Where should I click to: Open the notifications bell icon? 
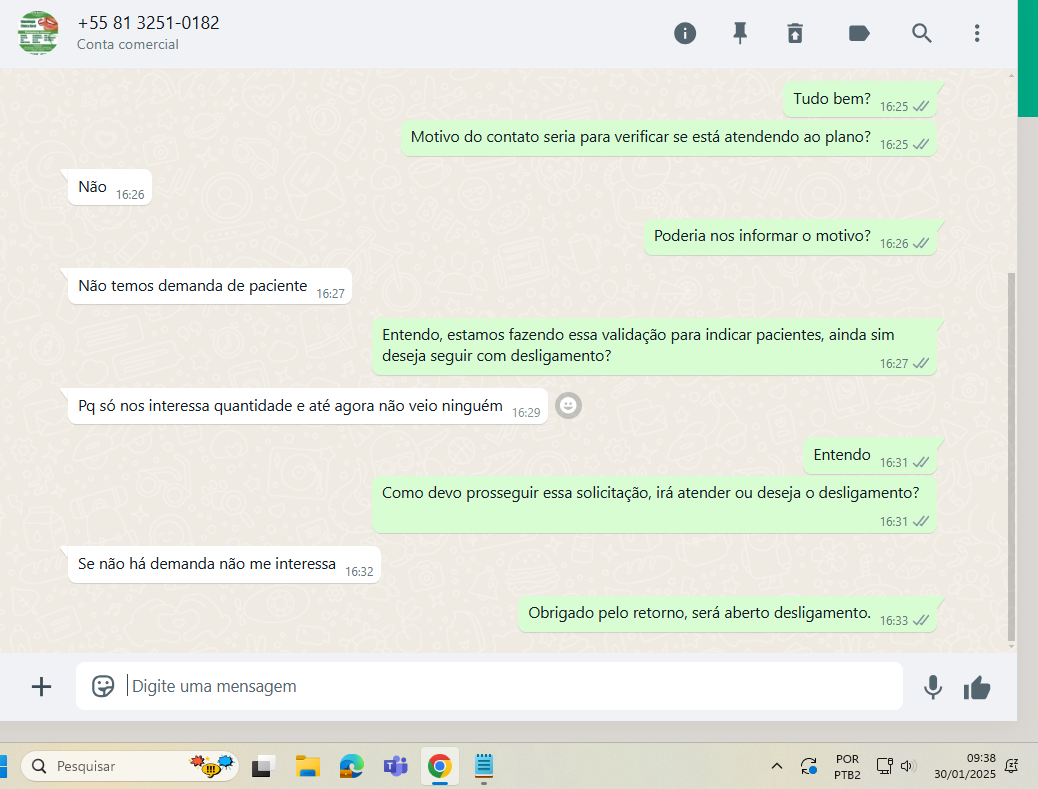pyautogui.click(x=1011, y=766)
